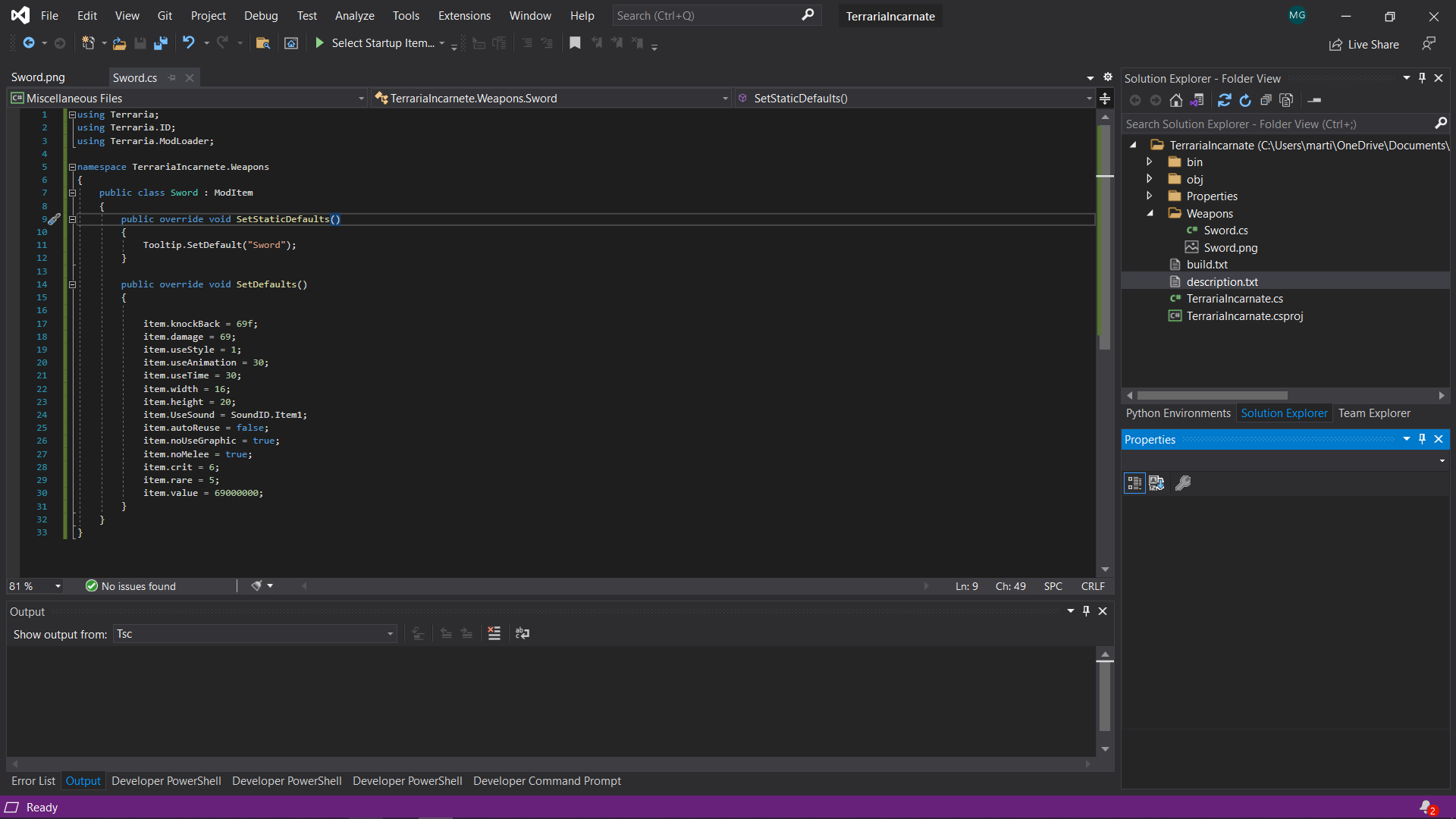Click the notifications bell in the status bar
The width and height of the screenshot is (1456, 819).
click(1428, 808)
